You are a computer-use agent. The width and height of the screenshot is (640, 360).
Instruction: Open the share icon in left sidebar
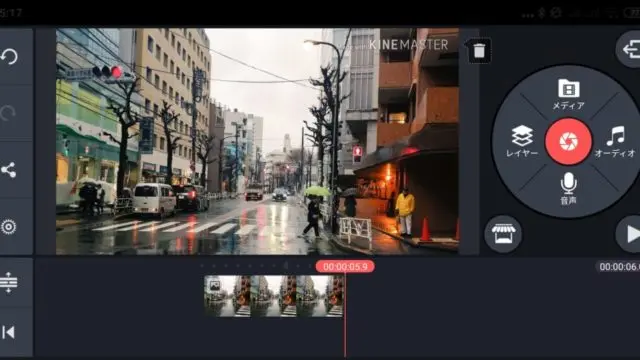[9, 170]
